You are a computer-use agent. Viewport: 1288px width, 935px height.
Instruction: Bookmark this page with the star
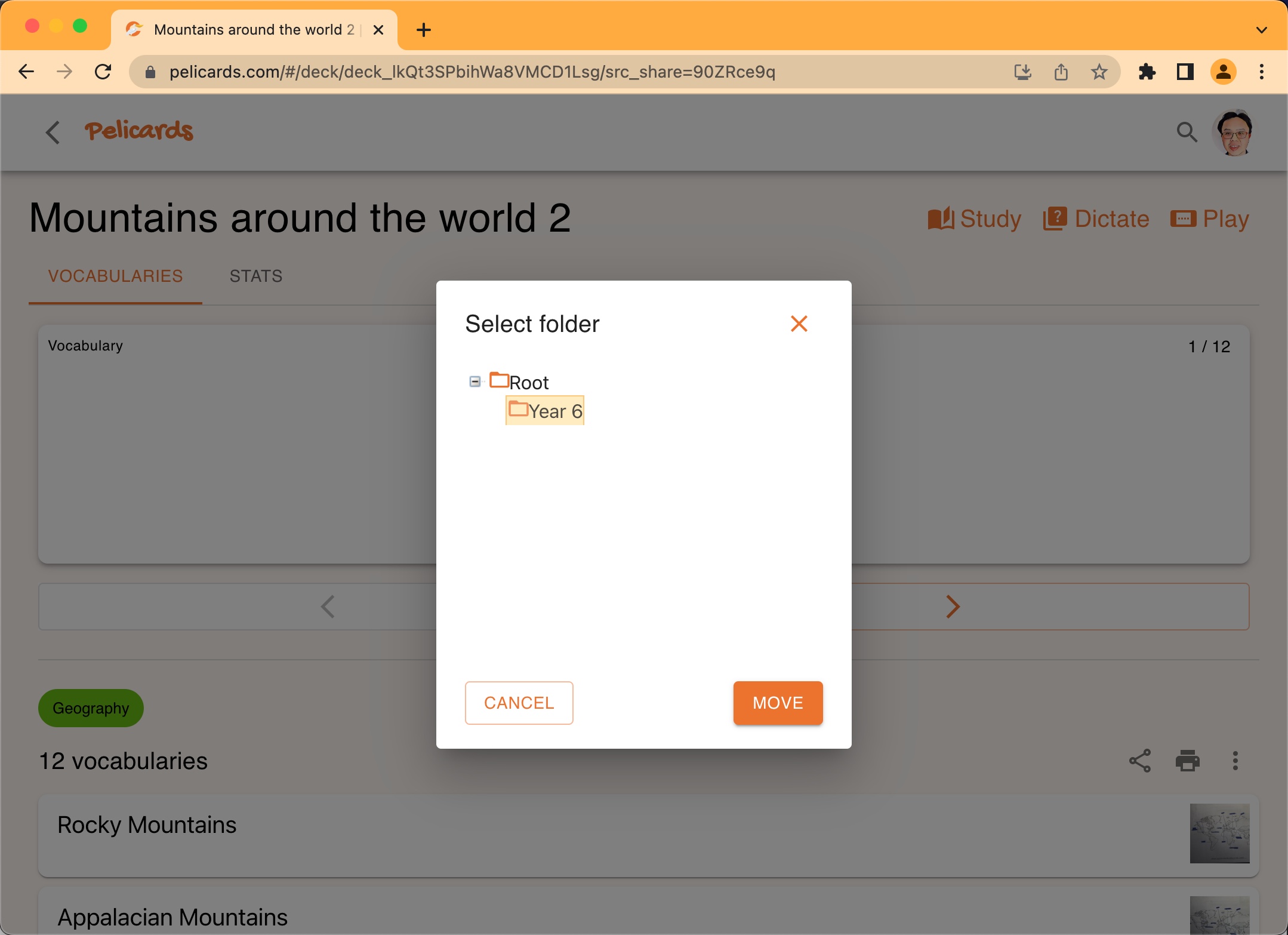pyautogui.click(x=1099, y=72)
